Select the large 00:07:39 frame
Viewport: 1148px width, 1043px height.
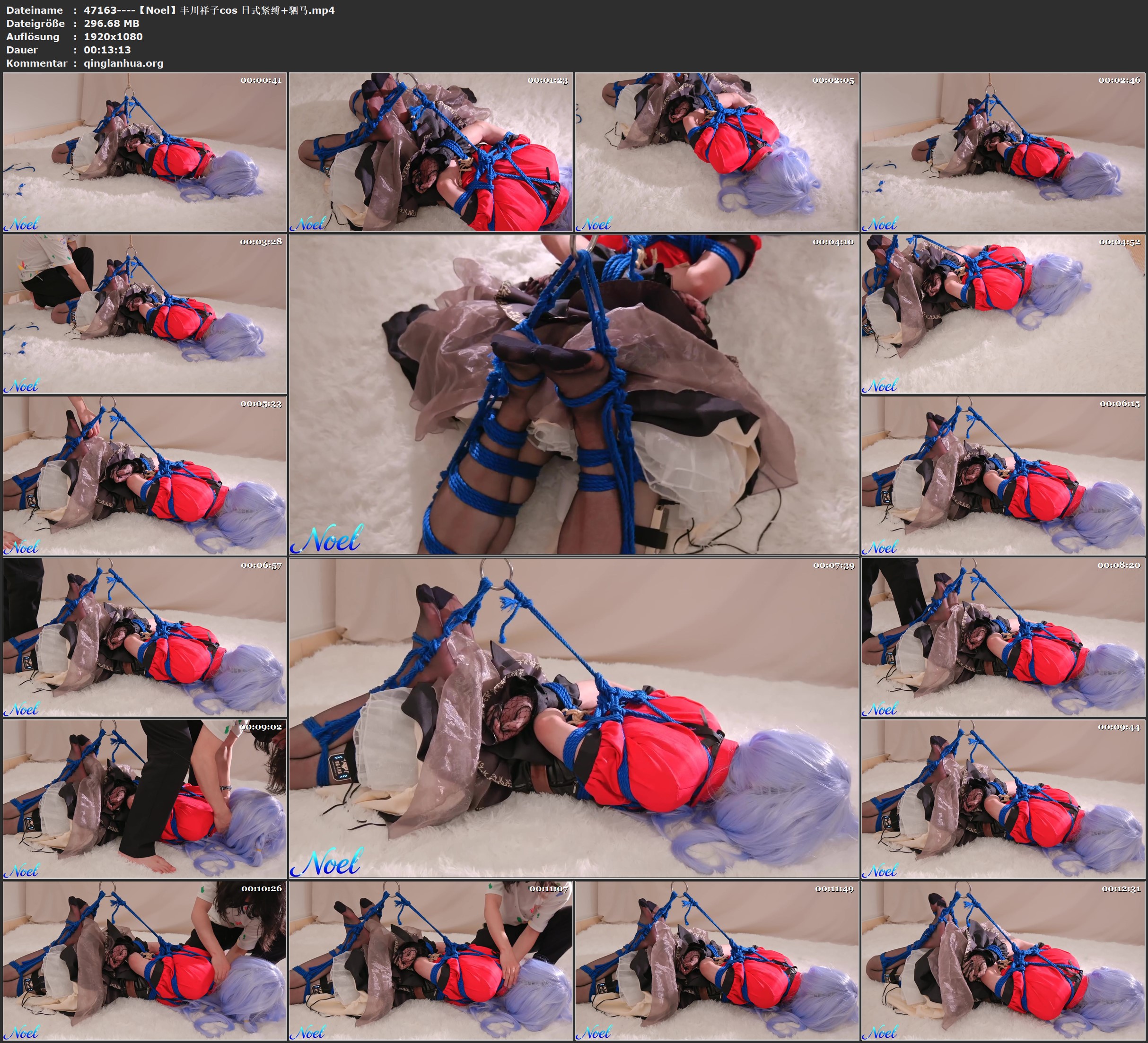[573, 718]
